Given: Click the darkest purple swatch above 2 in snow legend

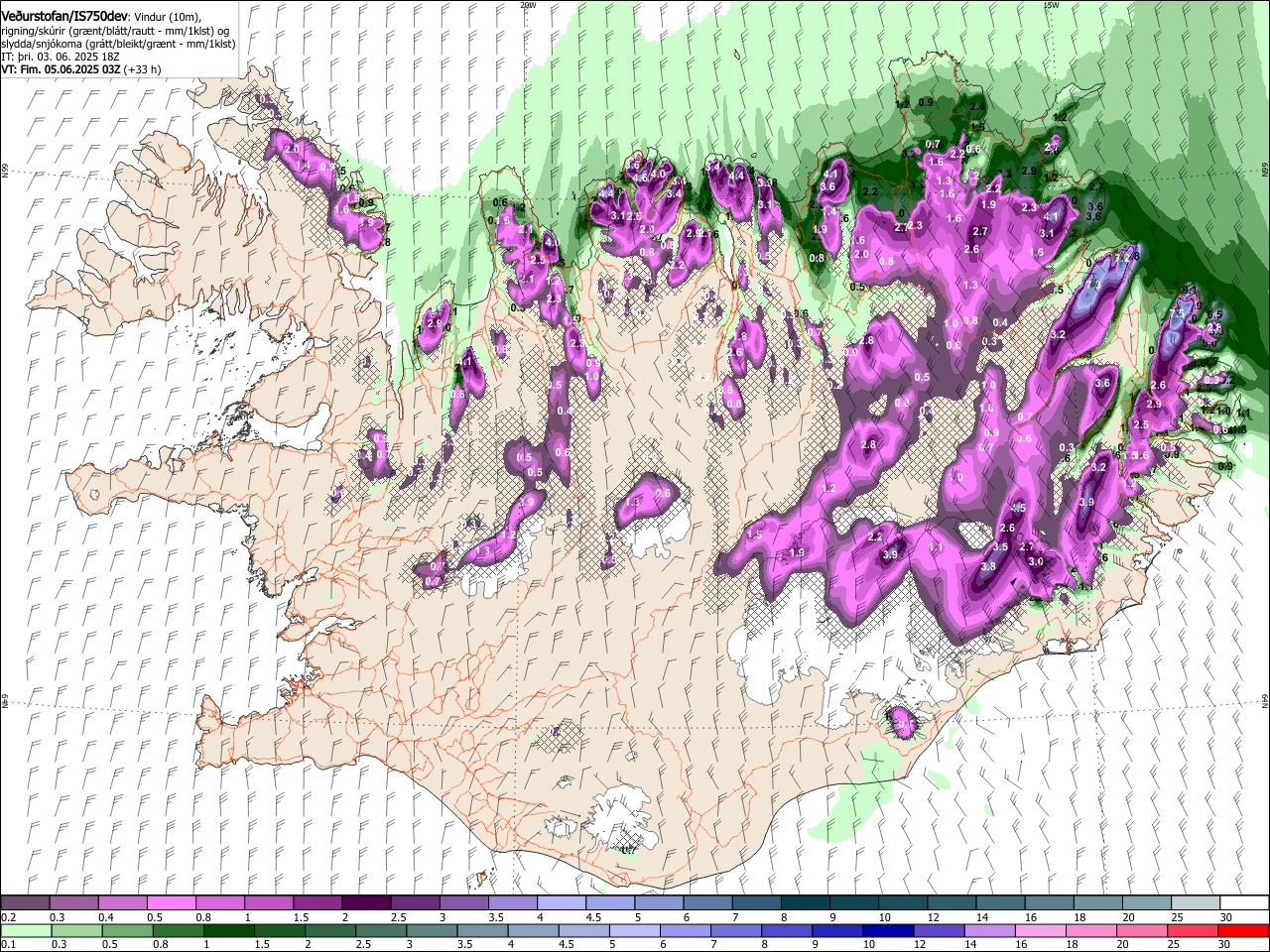Looking at the screenshot, I should tap(366, 903).
